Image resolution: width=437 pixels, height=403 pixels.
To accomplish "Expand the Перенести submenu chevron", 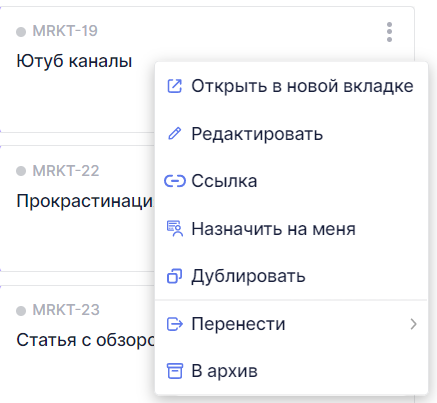I will [x=413, y=324].
